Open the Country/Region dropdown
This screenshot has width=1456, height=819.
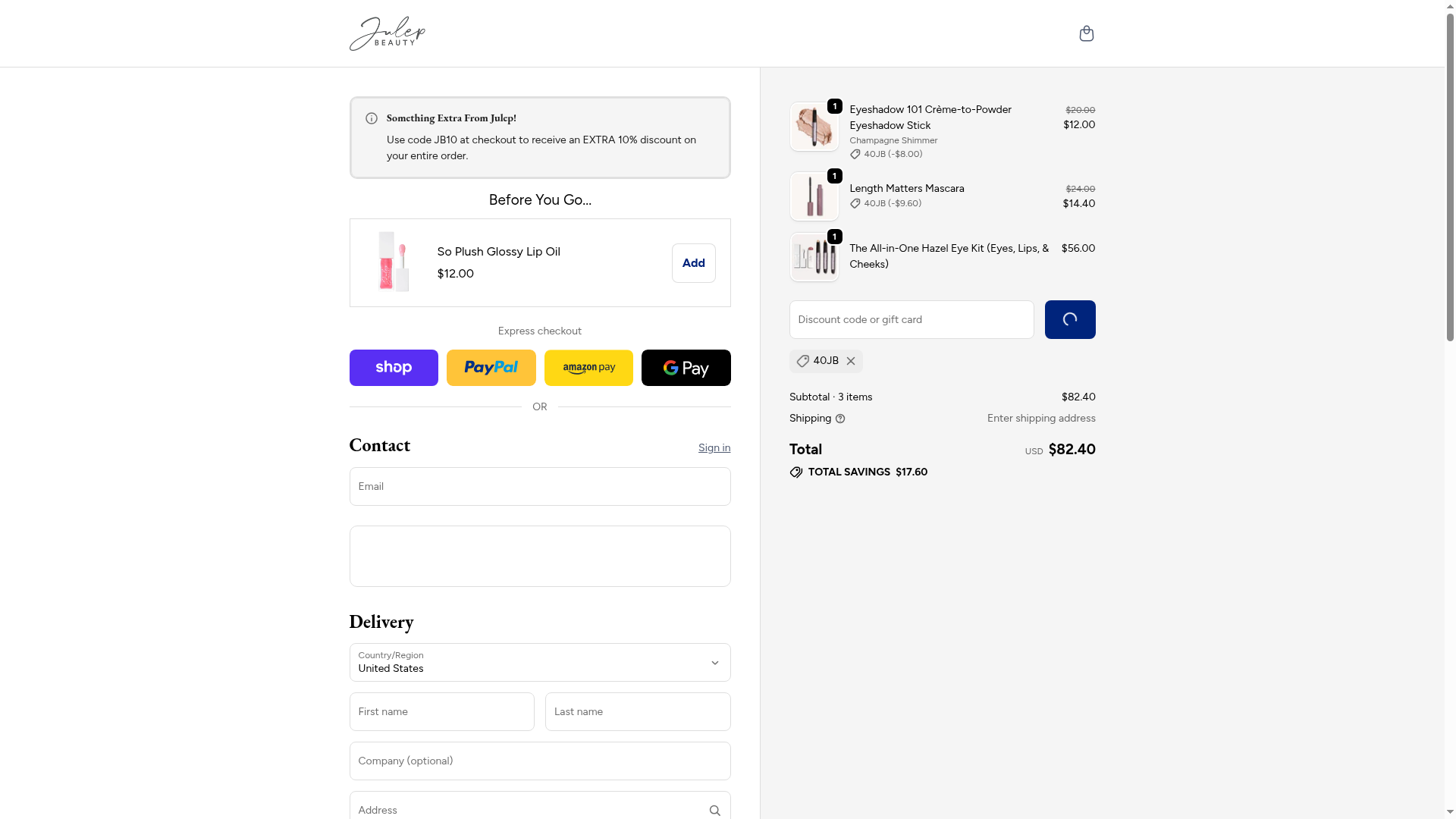coord(539,663)
